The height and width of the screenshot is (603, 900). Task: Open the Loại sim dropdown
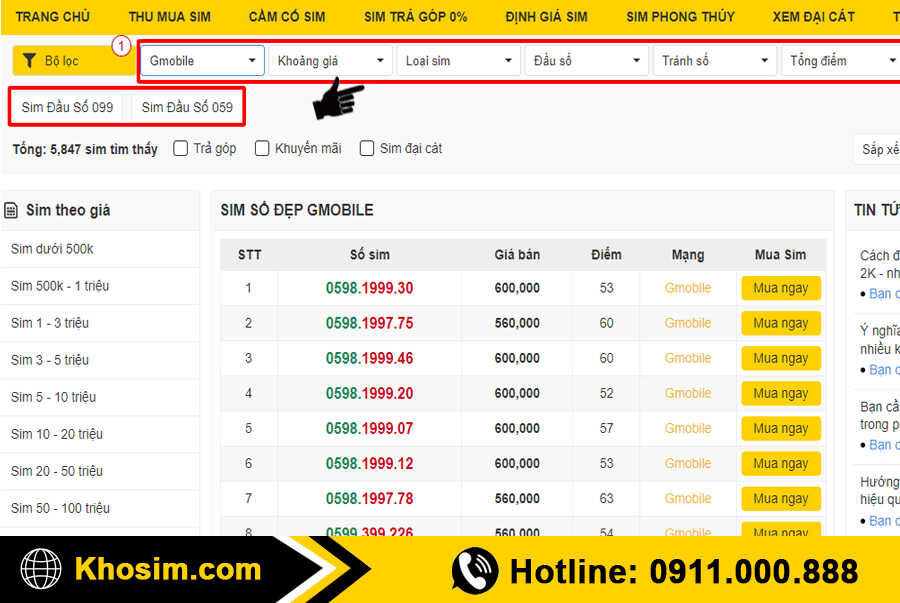pyautogui.click(x=458, y=61)
